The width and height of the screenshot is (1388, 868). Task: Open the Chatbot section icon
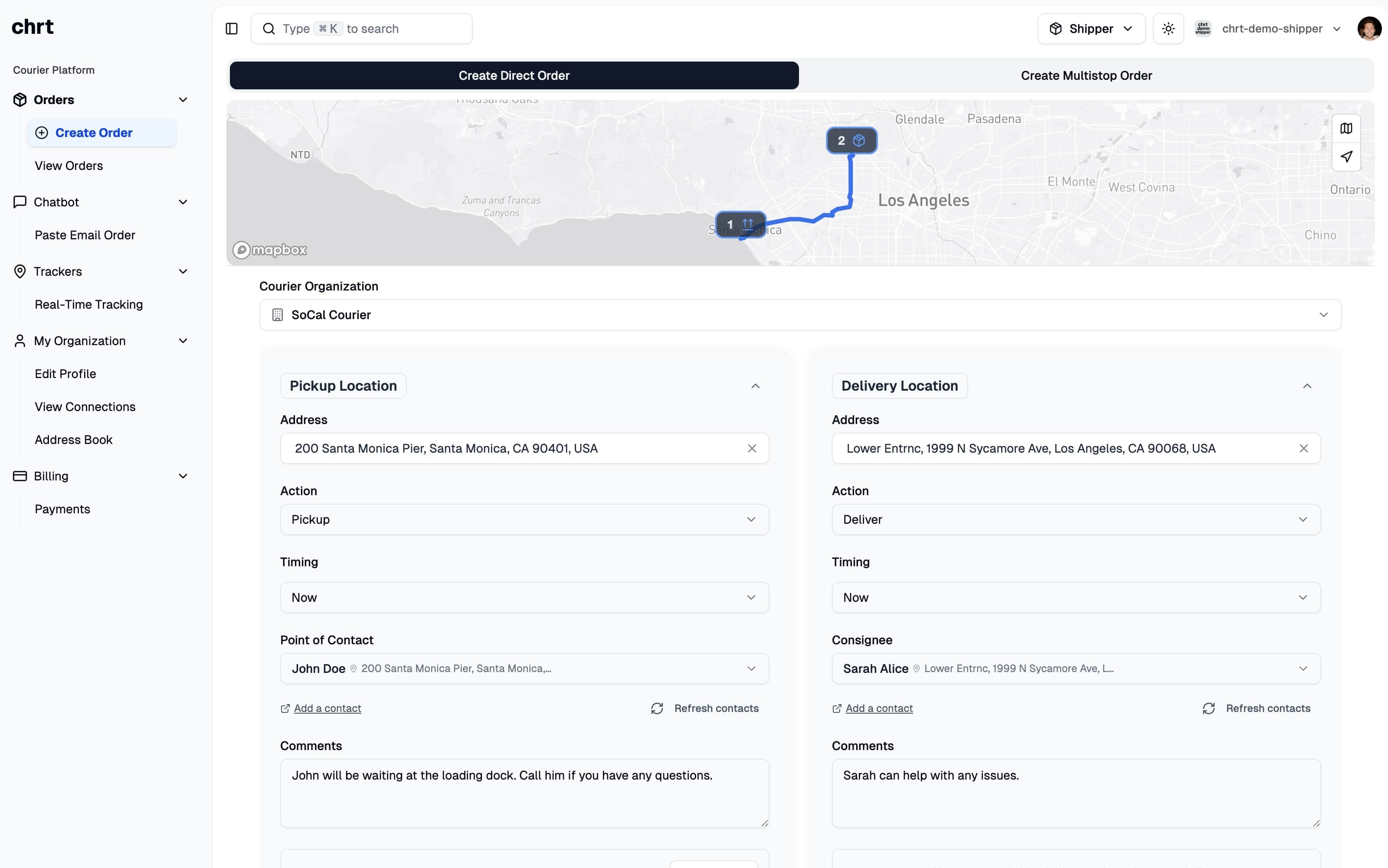(x=19, y=202)
